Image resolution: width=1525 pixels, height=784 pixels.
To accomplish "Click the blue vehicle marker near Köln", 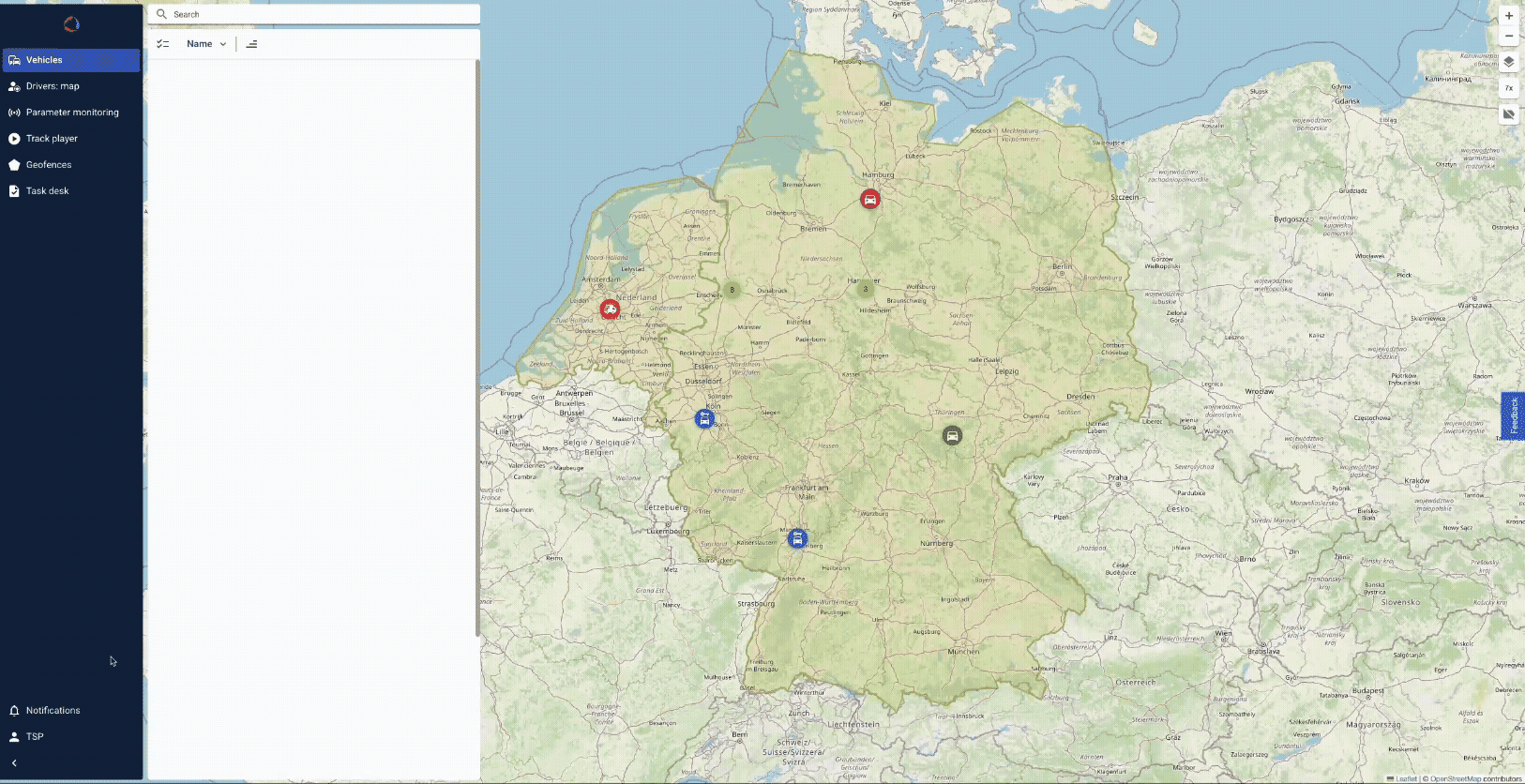I will pyautogui.click(x=704, y=419).
